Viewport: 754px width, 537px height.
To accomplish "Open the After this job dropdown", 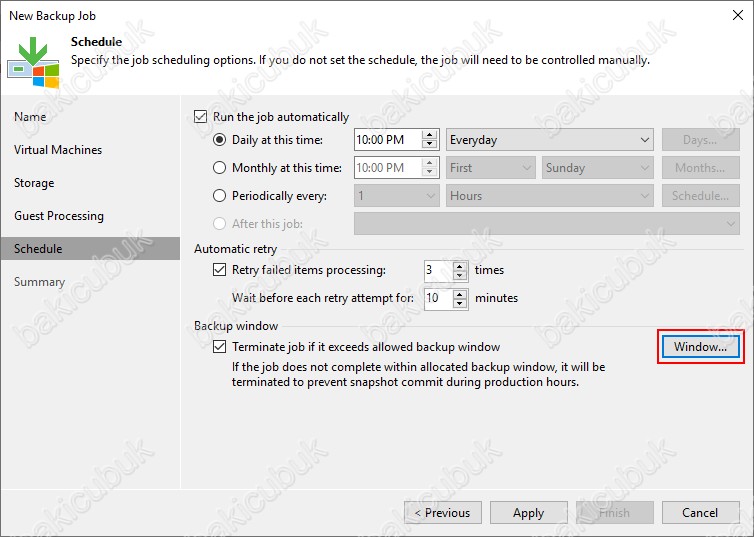I will [547, 224].
